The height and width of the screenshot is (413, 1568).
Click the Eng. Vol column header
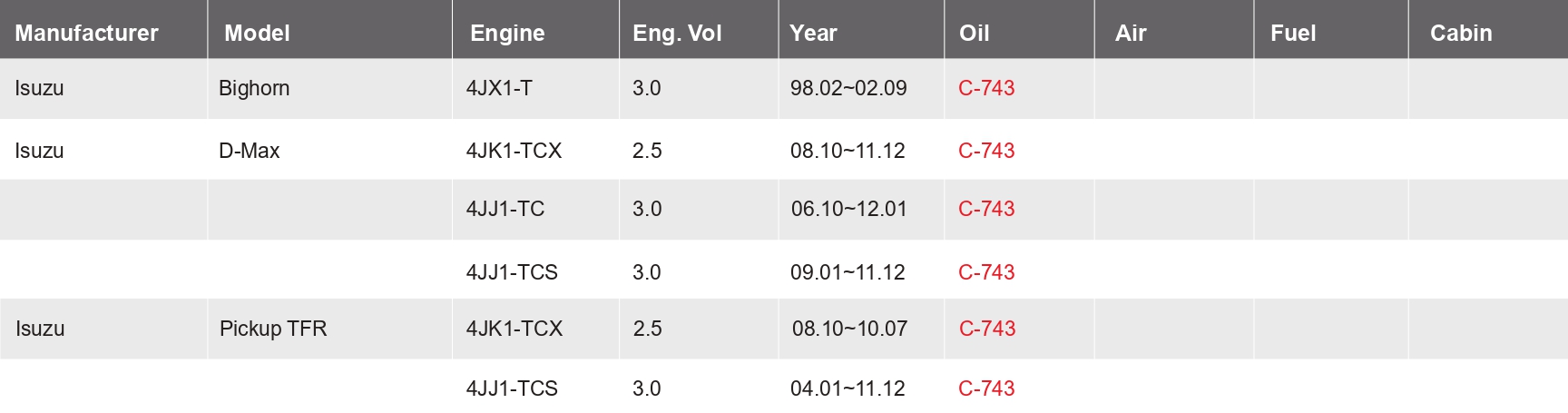pyautogui.click(x=677, y=33)
